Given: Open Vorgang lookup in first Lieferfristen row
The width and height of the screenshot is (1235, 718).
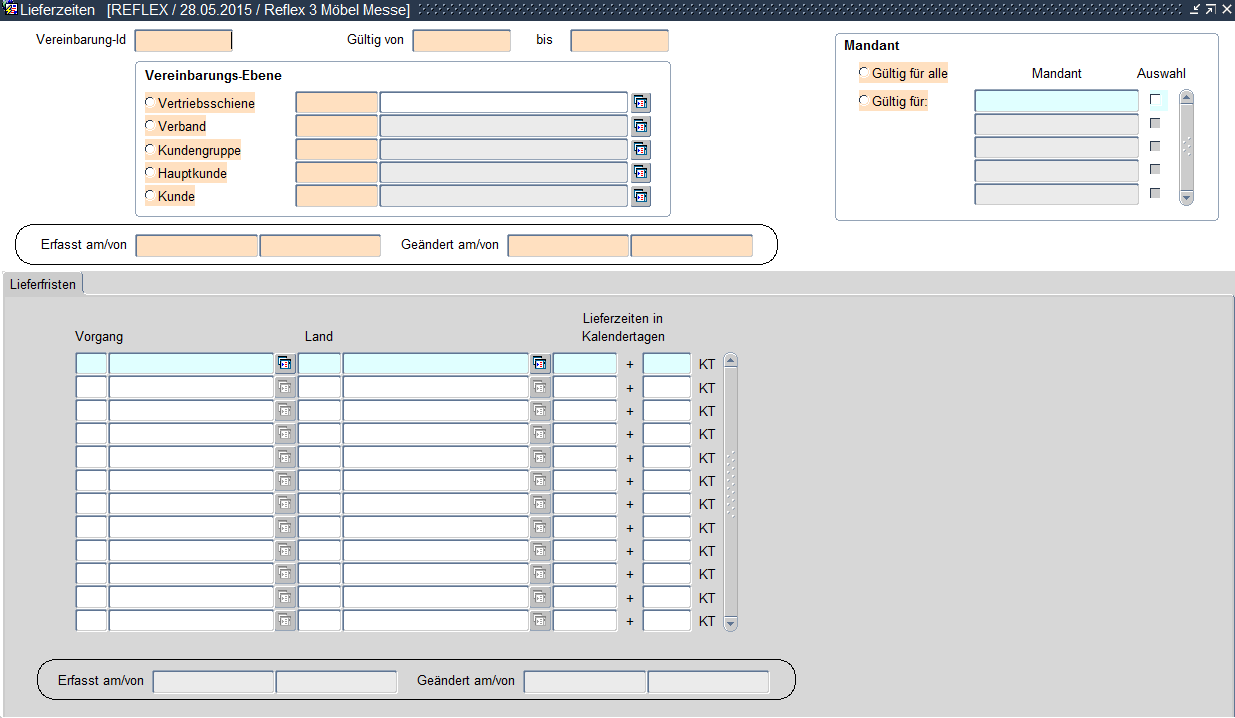Looking at the screenshot, I should pyautogui.click(x=285, y=364).
